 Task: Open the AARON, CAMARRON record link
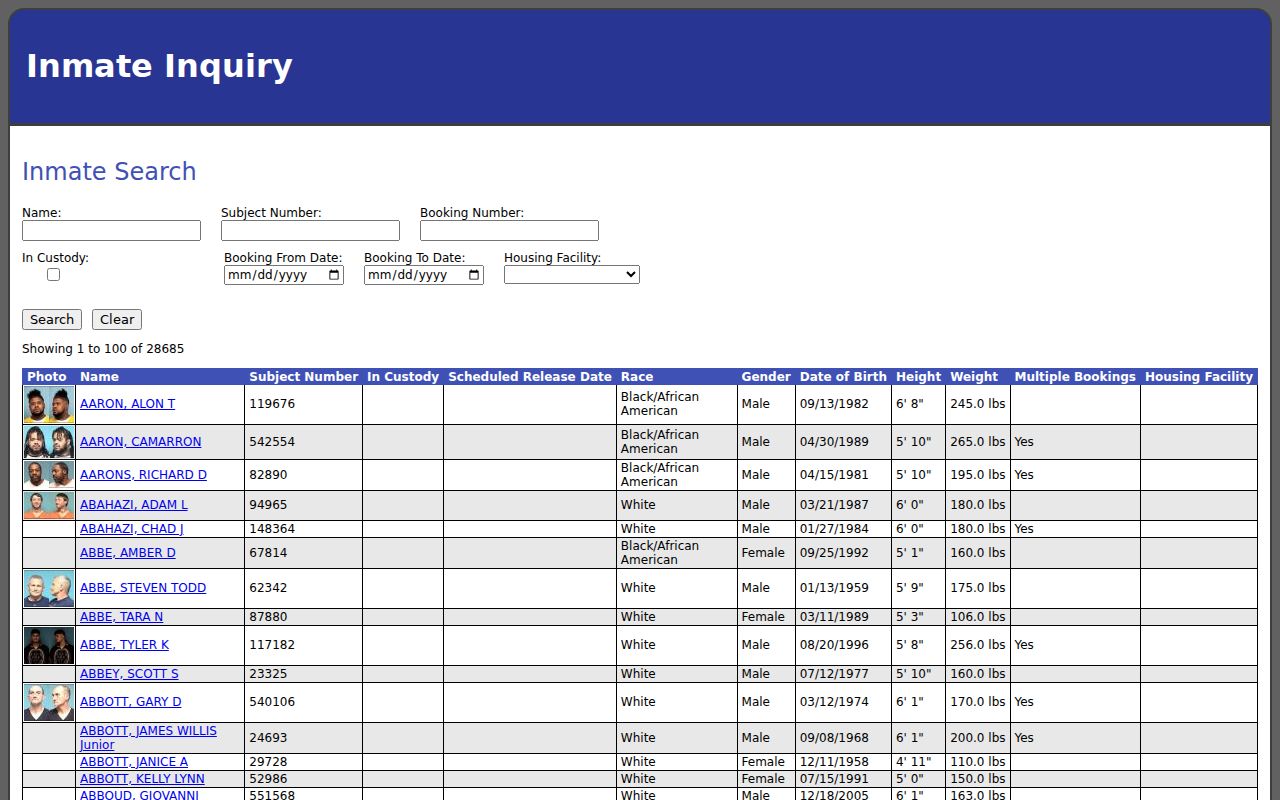pos(140,442)
